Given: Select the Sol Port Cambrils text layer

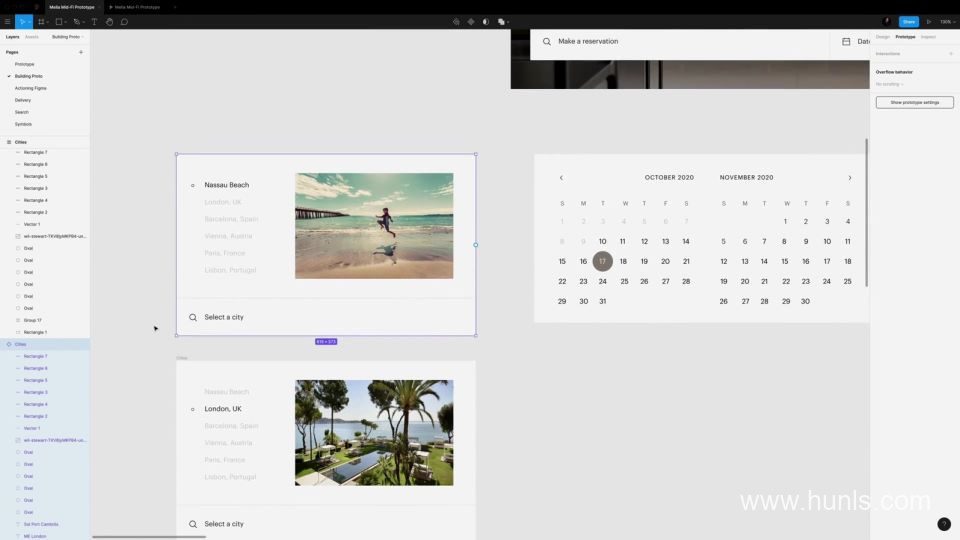Looking at the screenshot, I should 41,524.
